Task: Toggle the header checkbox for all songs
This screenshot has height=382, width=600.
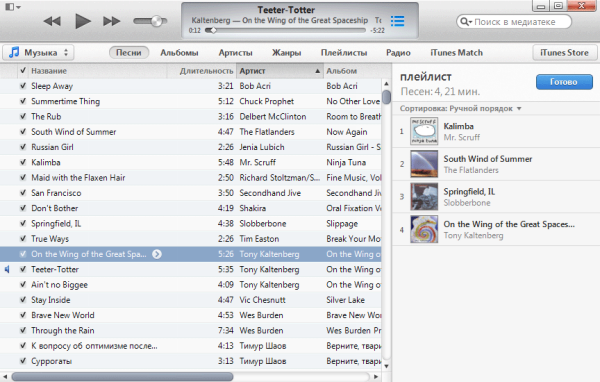Action: tap(23, 70)
